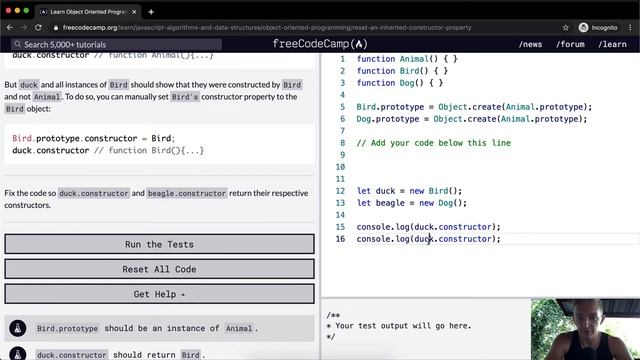Click flask icon beside duck.constructor test
Viewport: 640px width, 360px height.
point(18,354)
